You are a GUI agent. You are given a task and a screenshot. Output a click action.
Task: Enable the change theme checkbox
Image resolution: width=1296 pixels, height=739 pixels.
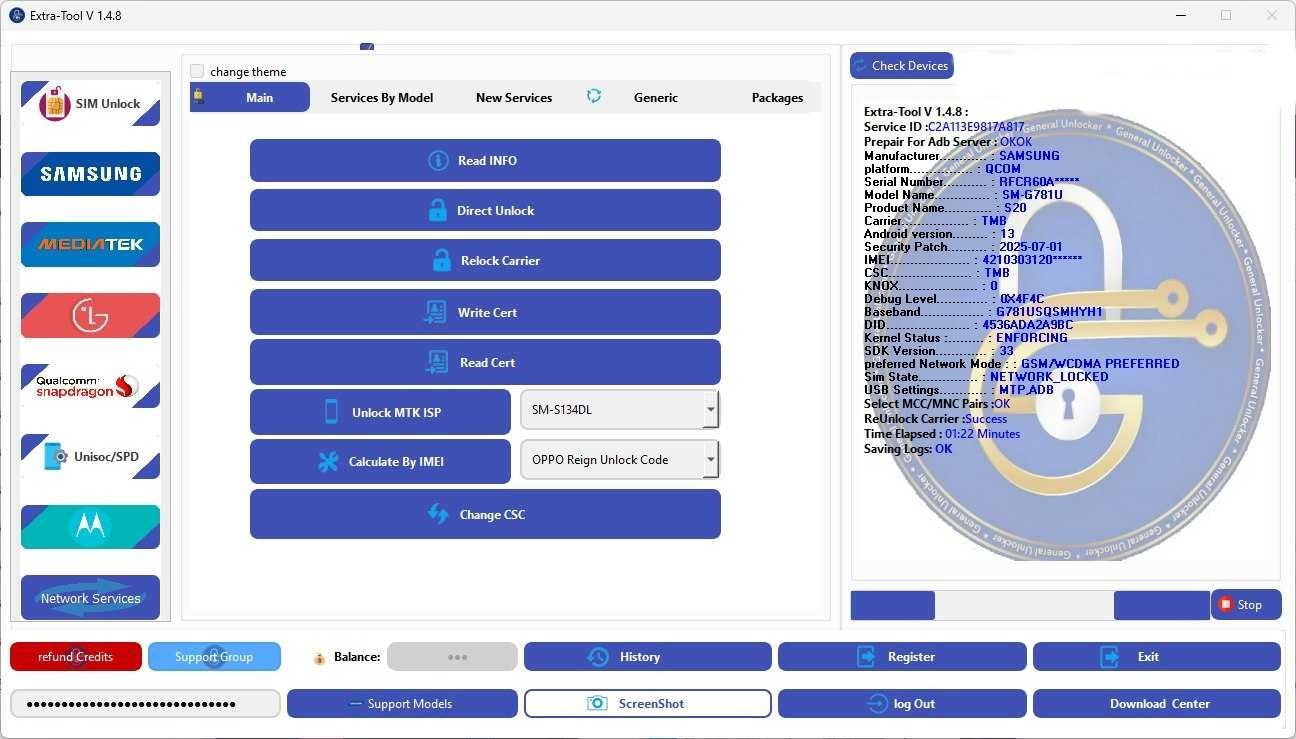pyautogui.click(x=197, y=72)
